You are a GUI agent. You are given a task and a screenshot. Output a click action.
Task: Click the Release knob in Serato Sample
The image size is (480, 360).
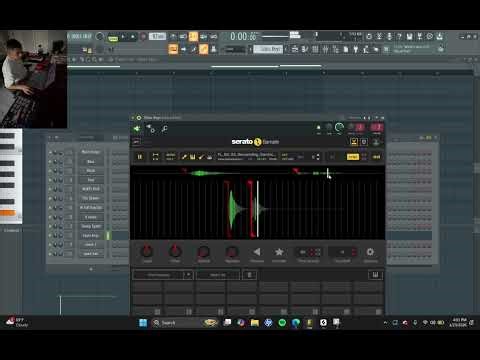232,252
